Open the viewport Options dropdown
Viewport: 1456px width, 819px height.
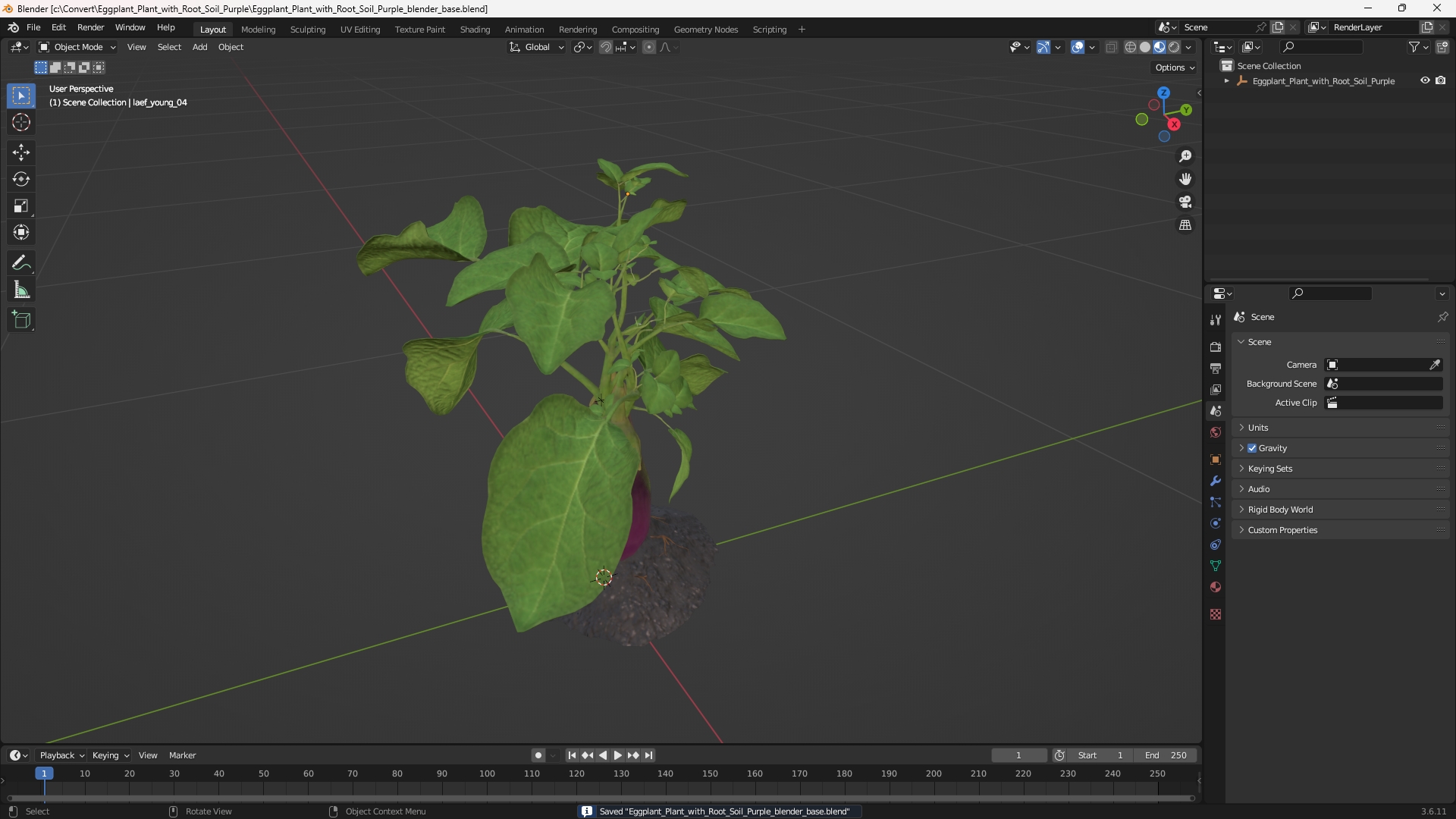[1175, 67]
